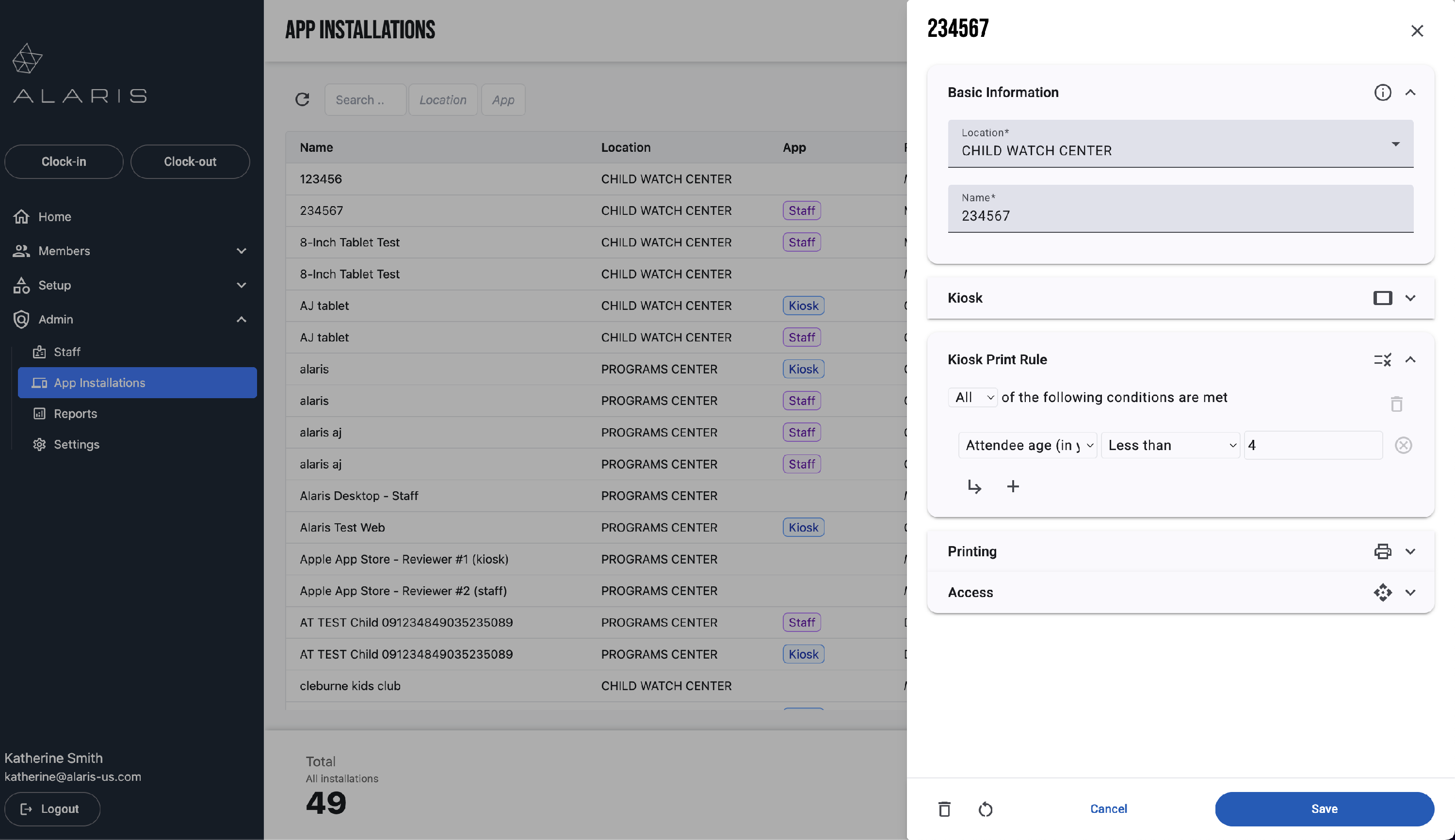Open the All conditions match dropdown
This screenshot has width=1455, height=840.
tap(973, 398)
